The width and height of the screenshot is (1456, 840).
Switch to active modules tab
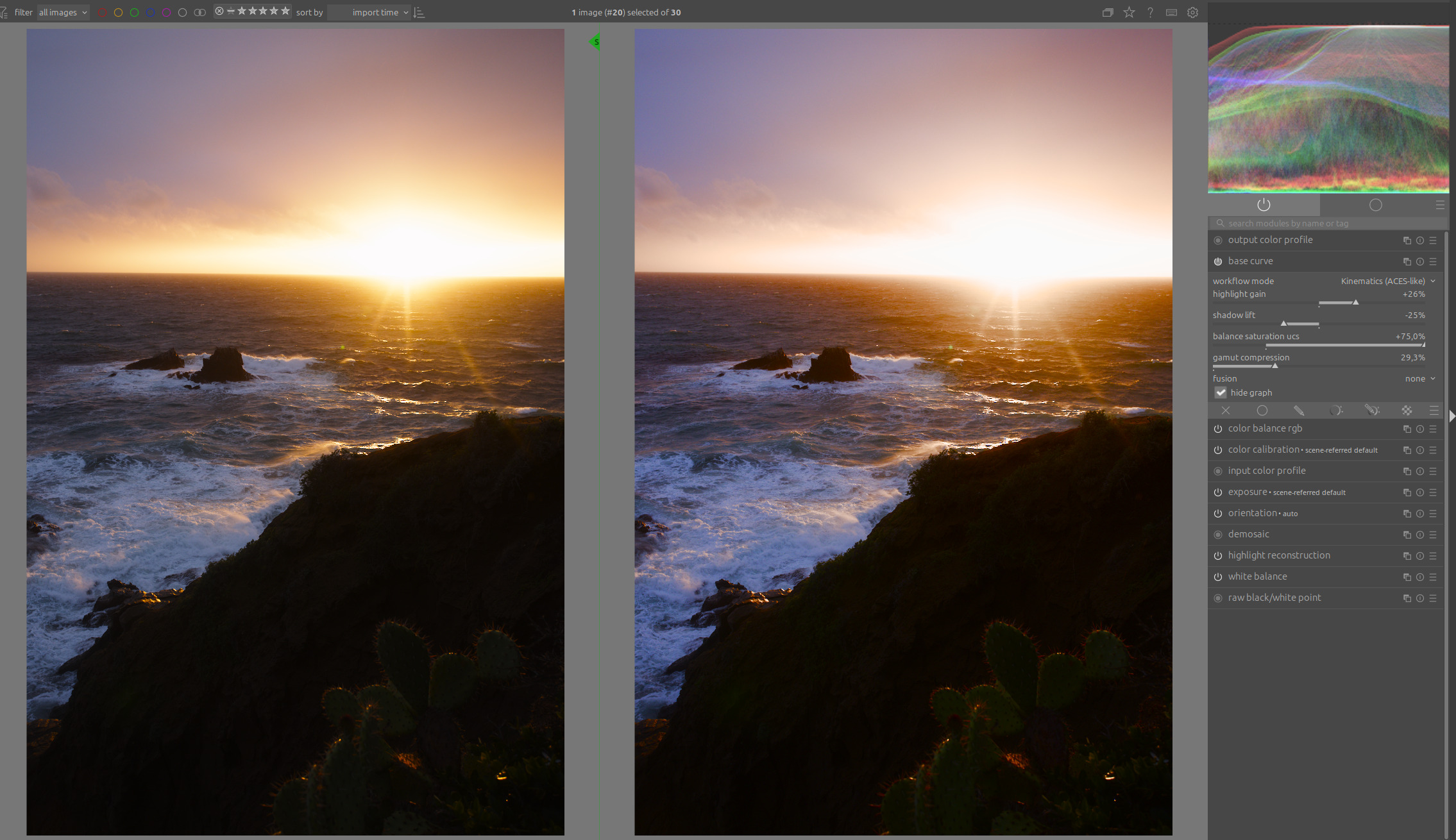[x=1264, y=205]
